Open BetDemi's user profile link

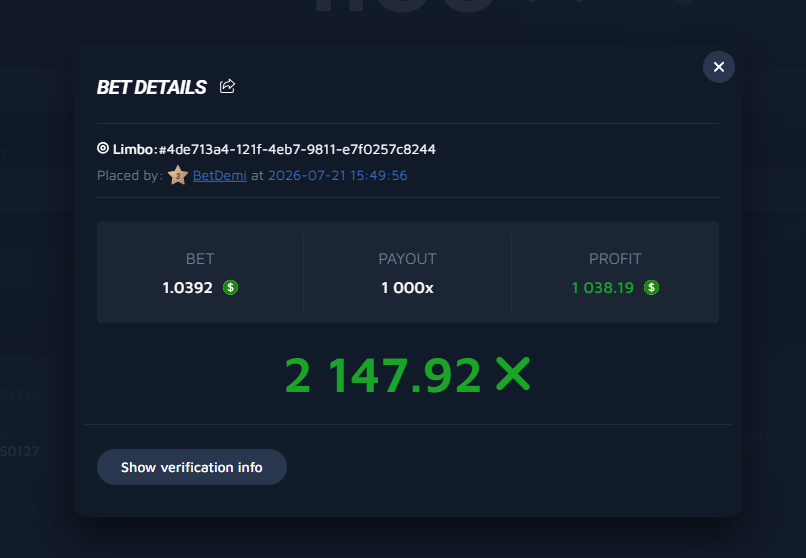[219, 175]
